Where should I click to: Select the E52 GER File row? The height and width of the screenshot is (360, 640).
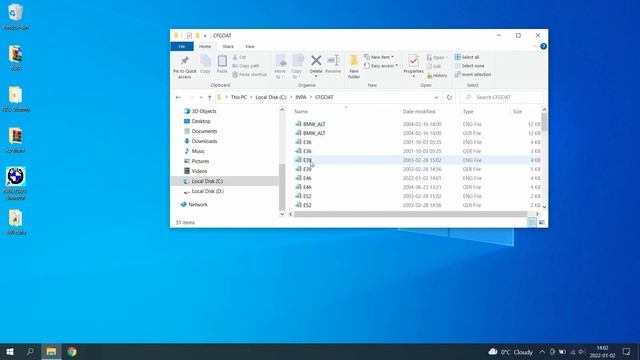coord(417,205)
